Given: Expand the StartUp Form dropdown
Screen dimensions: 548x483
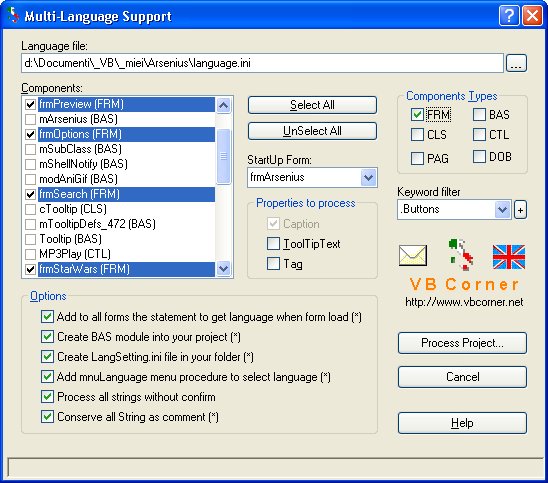Looking at the screenshot, I should tap(368, 178).
